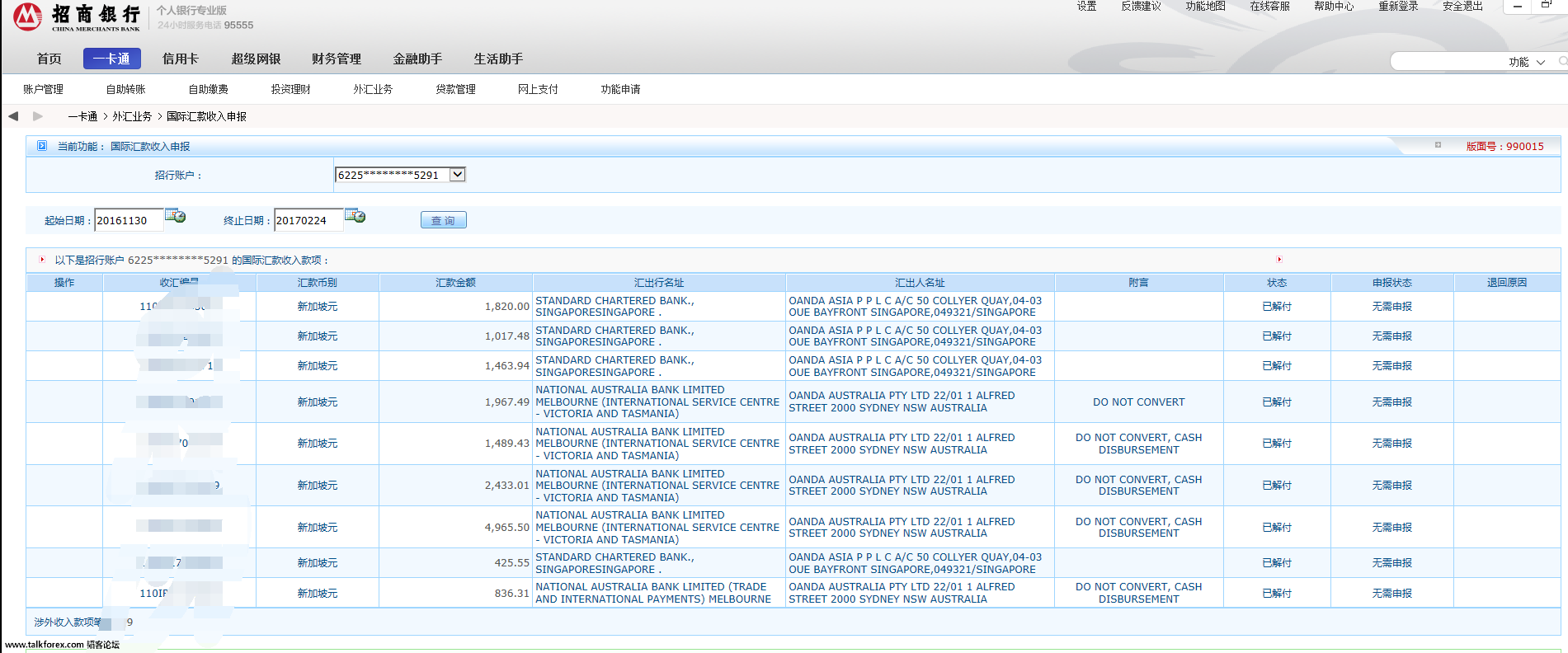Click the top search input box
The image size is (1568, 653).
[x=1448, y=62]
